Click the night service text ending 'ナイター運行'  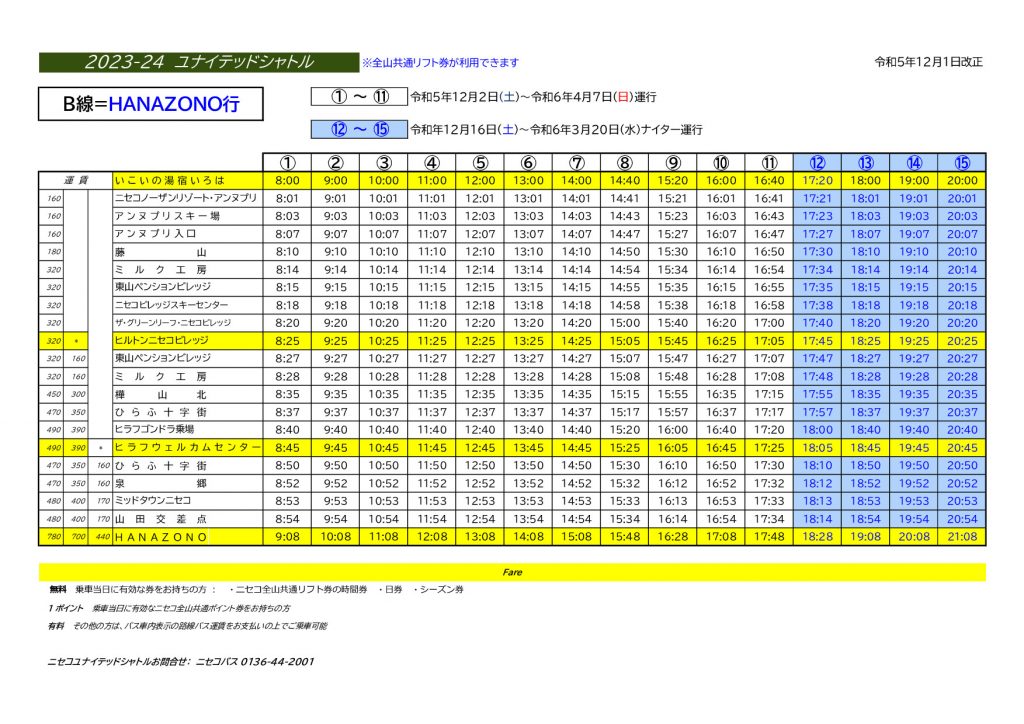point(556,130)
